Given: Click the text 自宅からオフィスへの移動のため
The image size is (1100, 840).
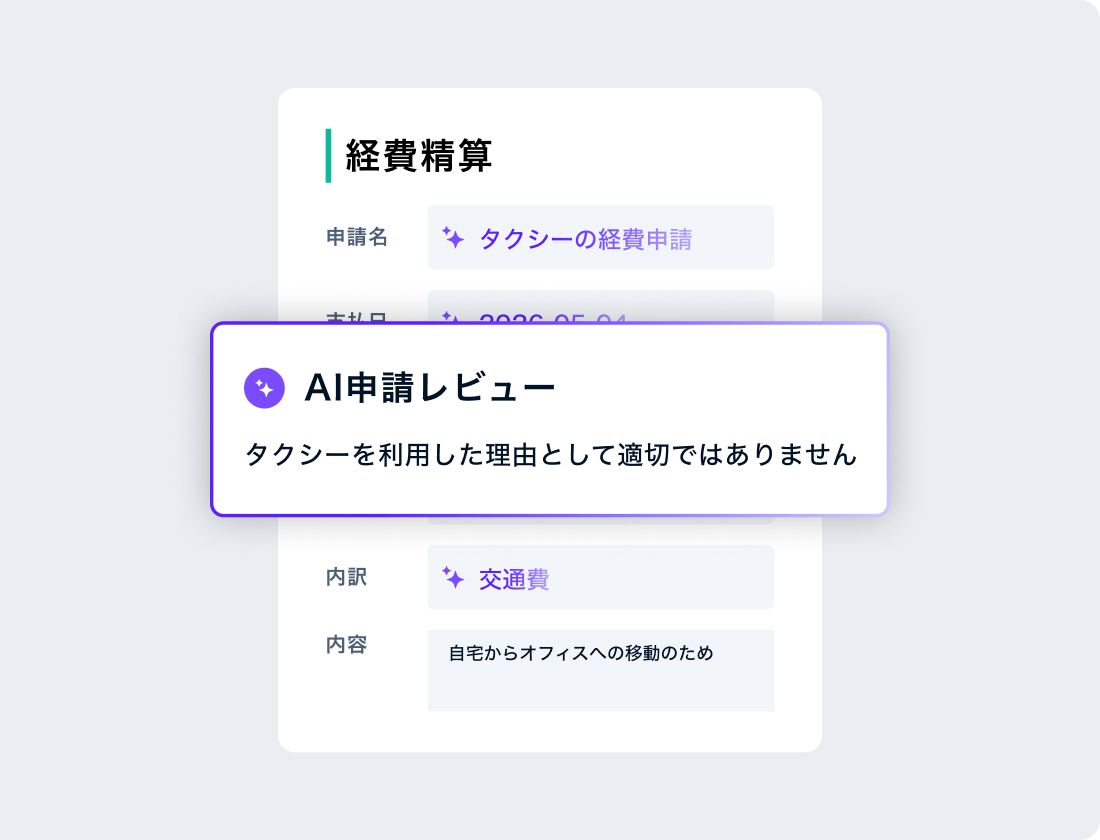Looking at the screenshot, I should [x=581, y=654].
